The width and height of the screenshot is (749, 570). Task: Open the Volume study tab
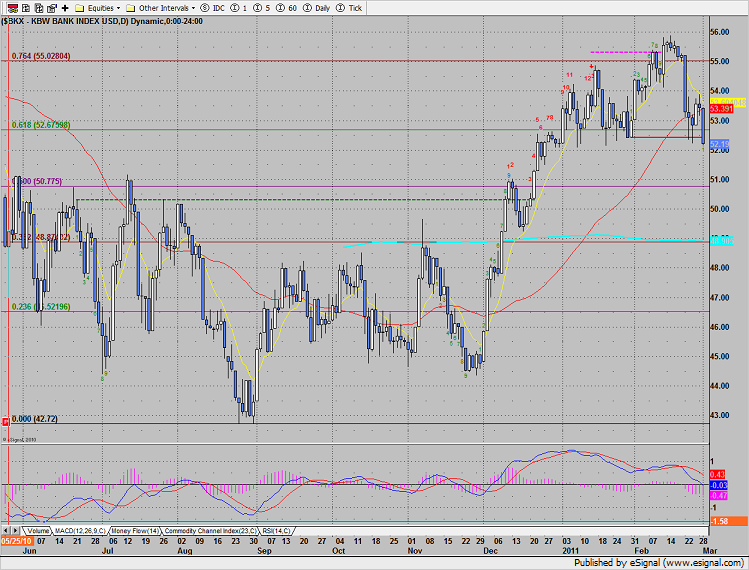click(x=38, y=531)
